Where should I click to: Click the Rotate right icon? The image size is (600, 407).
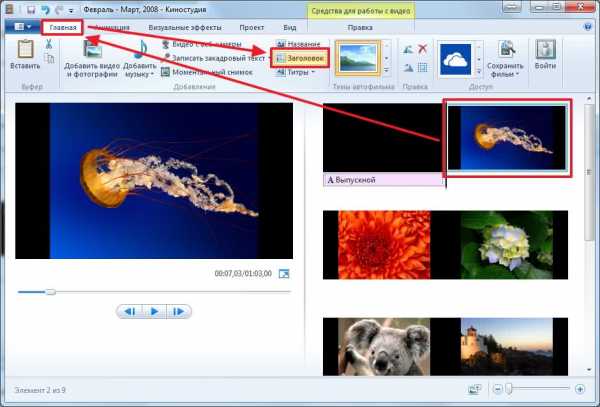pos(408,68)
